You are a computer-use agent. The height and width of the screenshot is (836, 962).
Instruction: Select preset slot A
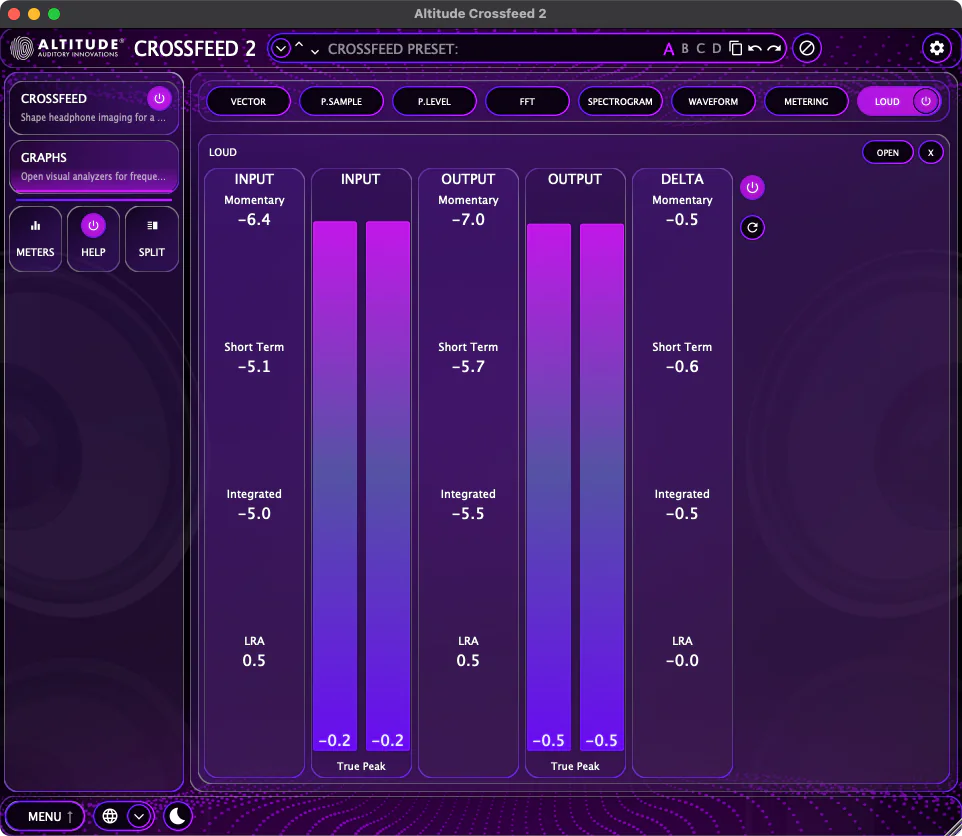[668, 49]
